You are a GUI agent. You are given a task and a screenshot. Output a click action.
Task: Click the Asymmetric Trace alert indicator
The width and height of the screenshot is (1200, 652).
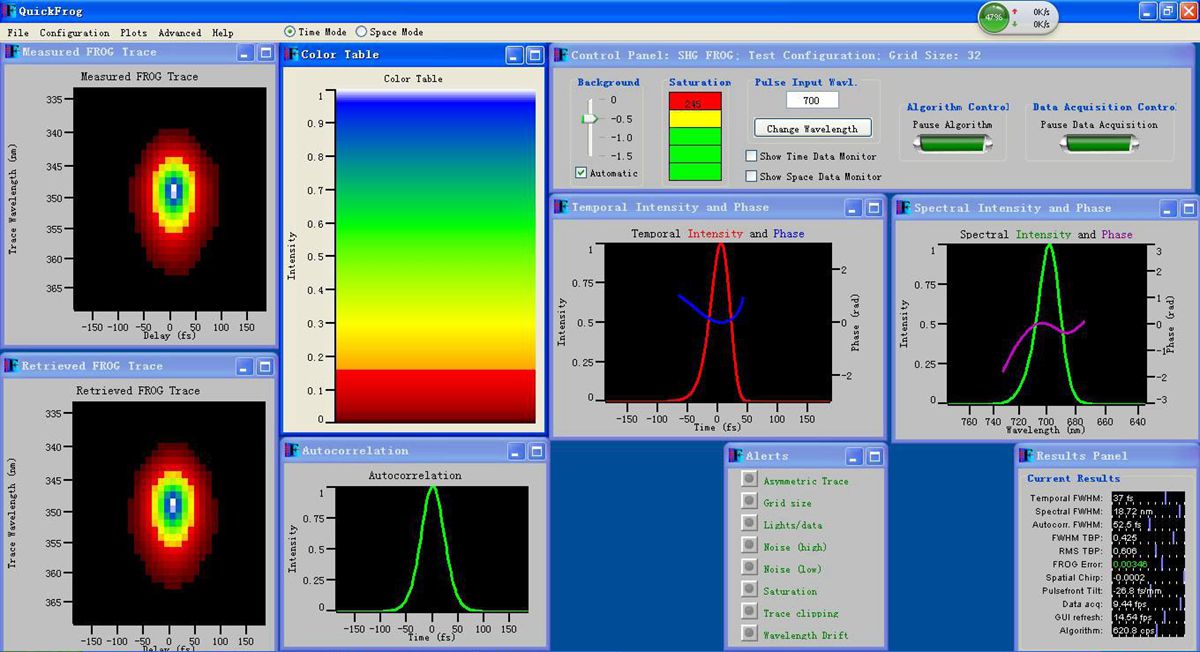[x=748, y=479]
